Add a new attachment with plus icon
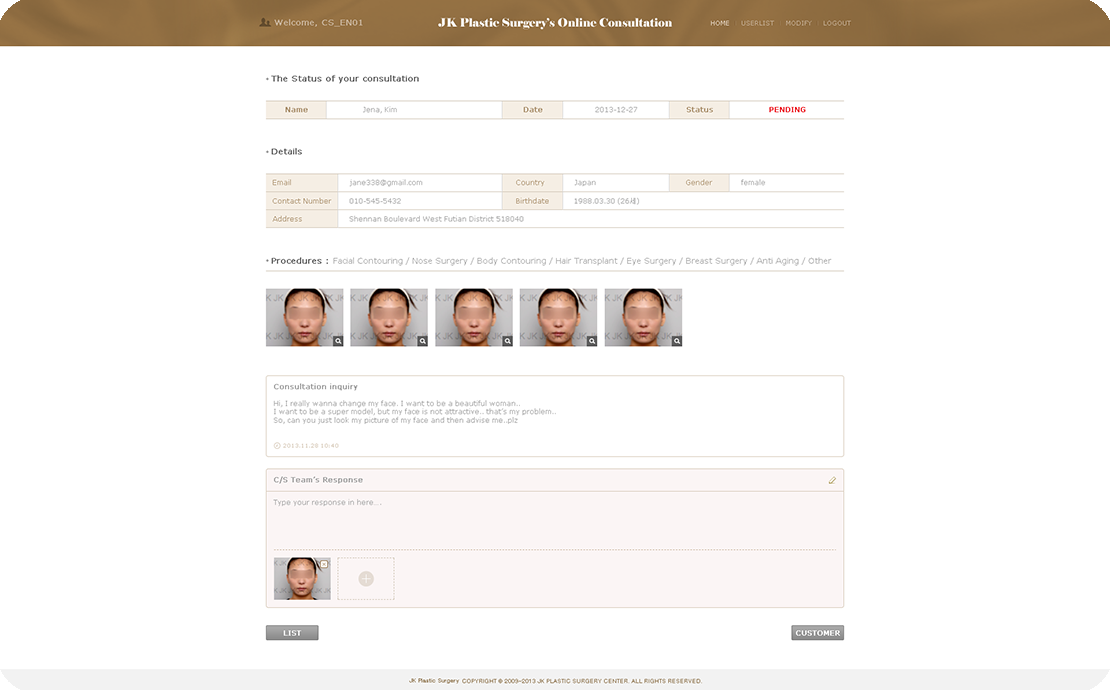This screenshot has width=1110, height=690. [366, 579]
